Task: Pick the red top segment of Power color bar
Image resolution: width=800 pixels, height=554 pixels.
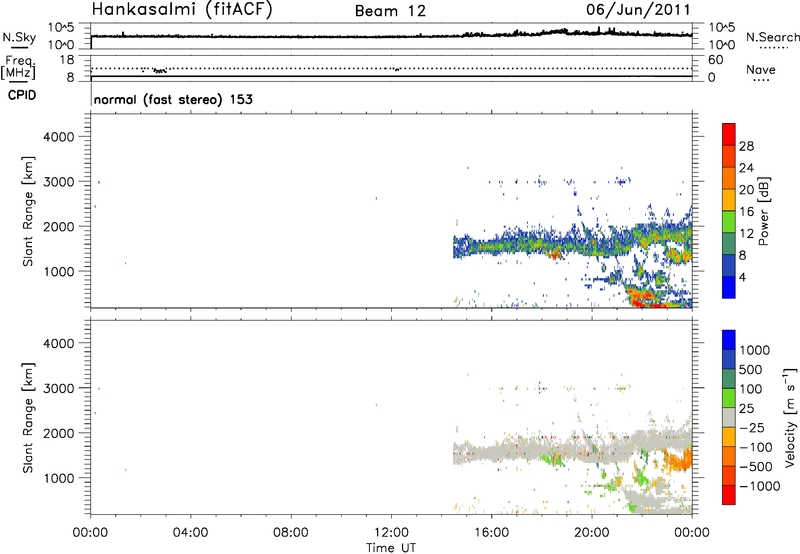Action: (729, 134)
